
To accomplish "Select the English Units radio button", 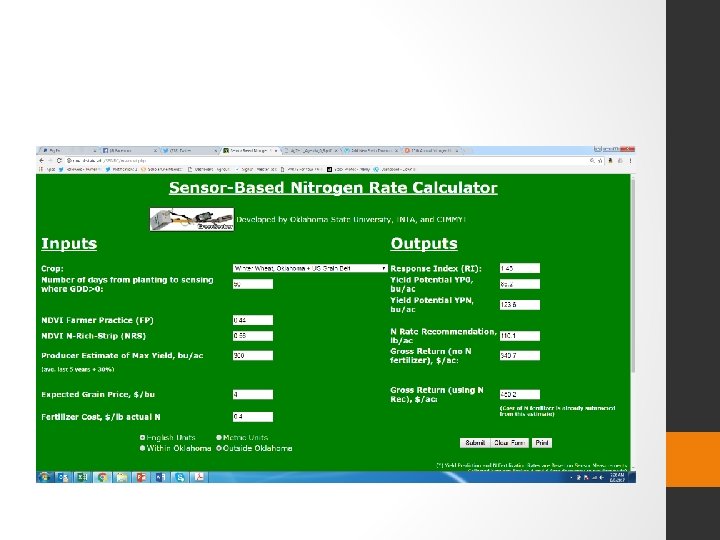I will click(142, 438).
